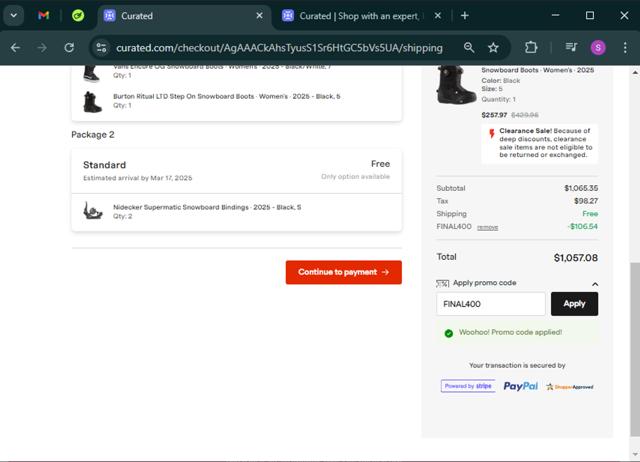Click the promo percent tag icon
This screenshot has height=462, width=640.
click(442, 283)
